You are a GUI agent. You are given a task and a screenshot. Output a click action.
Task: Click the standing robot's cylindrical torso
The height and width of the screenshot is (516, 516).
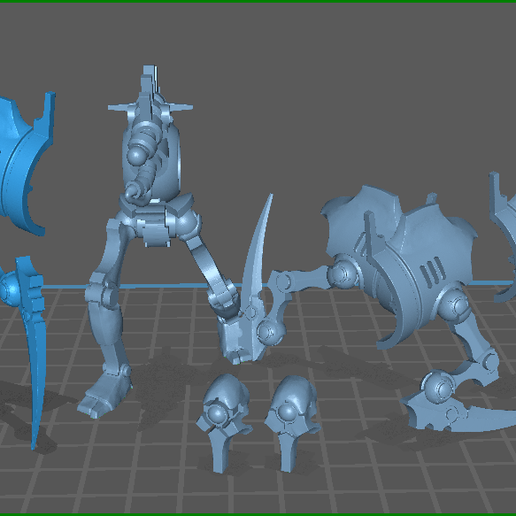152,157
